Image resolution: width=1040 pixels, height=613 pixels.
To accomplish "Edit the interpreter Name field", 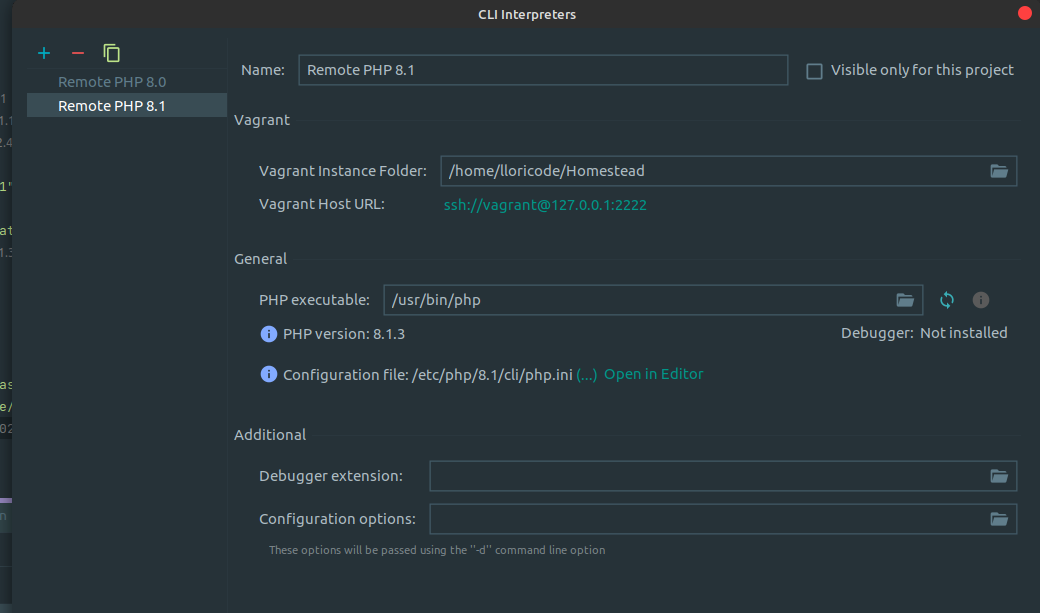I will click(543, 69).
